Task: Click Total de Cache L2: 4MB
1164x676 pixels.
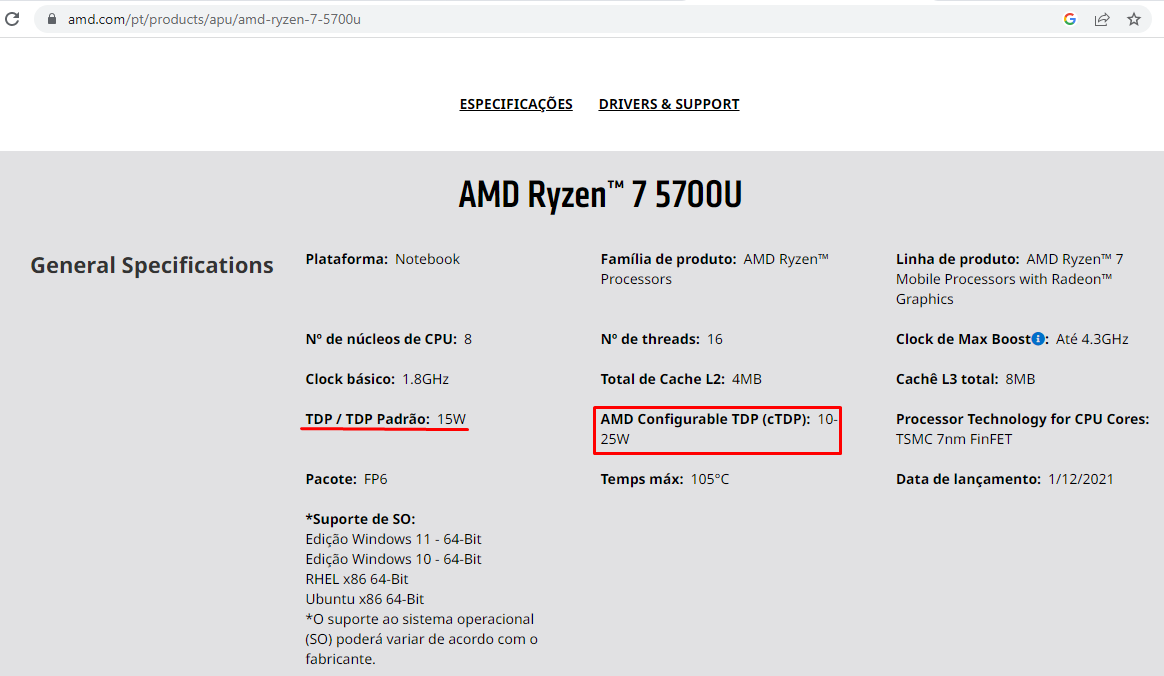Action: pyautogui.click(x=681, y=379)
